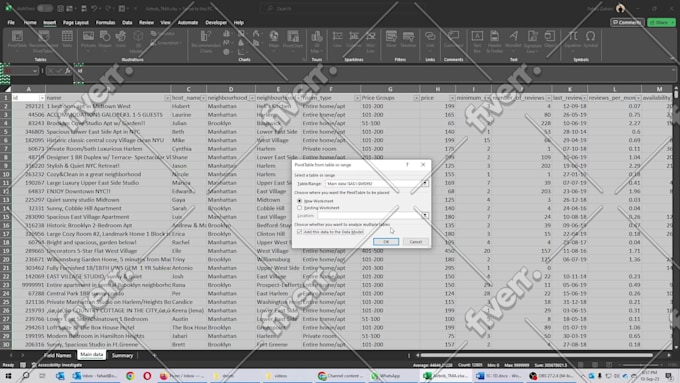Open the File menu
This screenshot has width=680, height=383.
[x=11, y=23]
